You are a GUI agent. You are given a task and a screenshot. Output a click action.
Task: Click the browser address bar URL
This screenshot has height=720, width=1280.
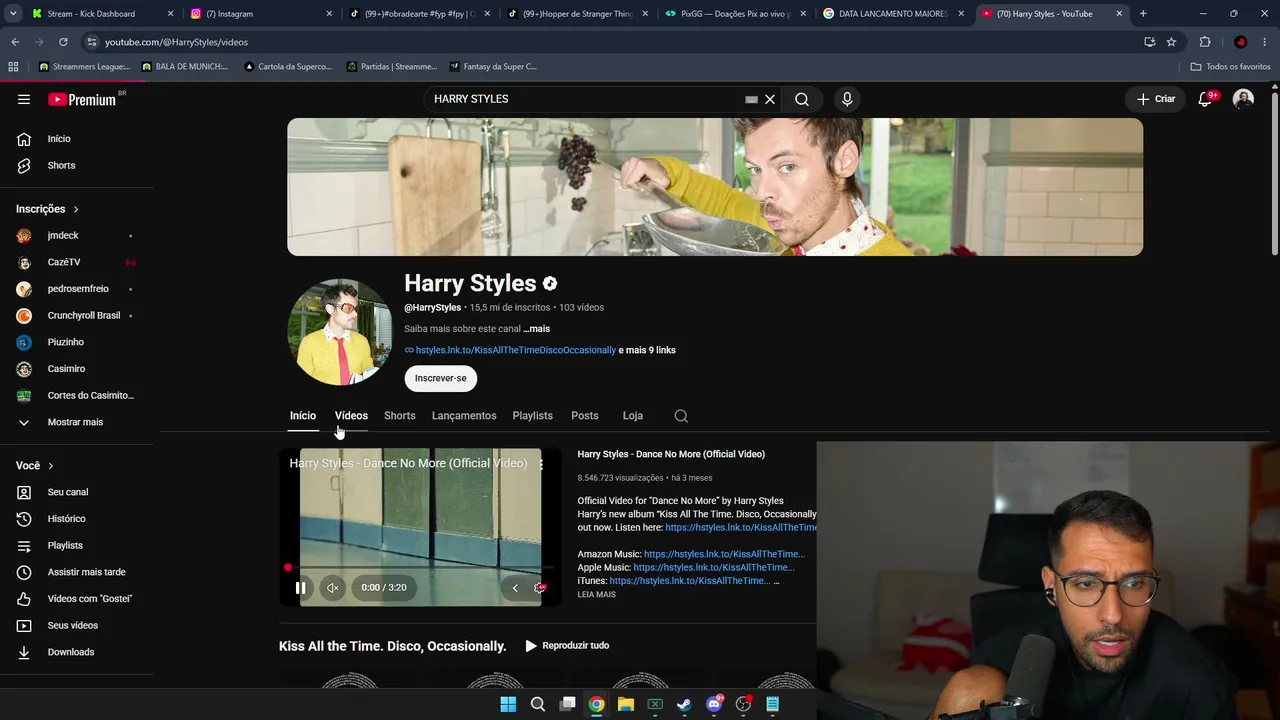click(176, 42)
